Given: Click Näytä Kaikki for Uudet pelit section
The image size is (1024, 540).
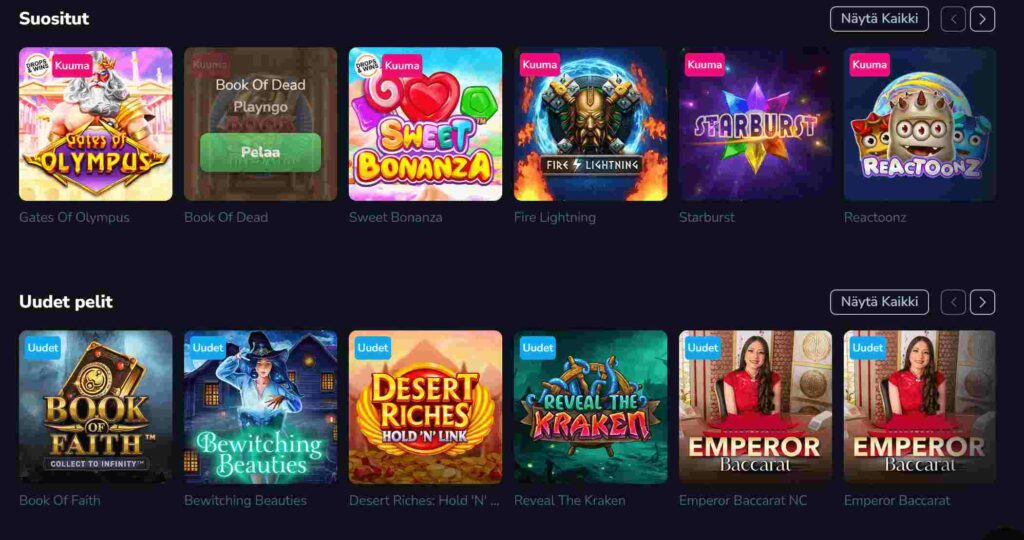Looking at the screenshot, I should [x=879, y=302].
